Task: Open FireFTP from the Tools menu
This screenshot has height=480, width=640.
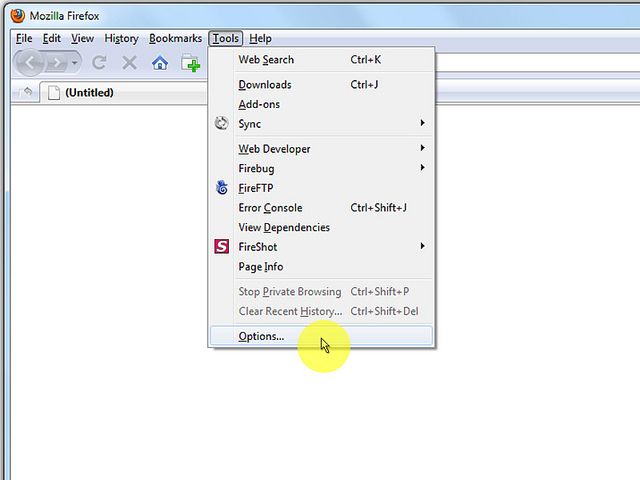Action: click(x=255, y=188)
